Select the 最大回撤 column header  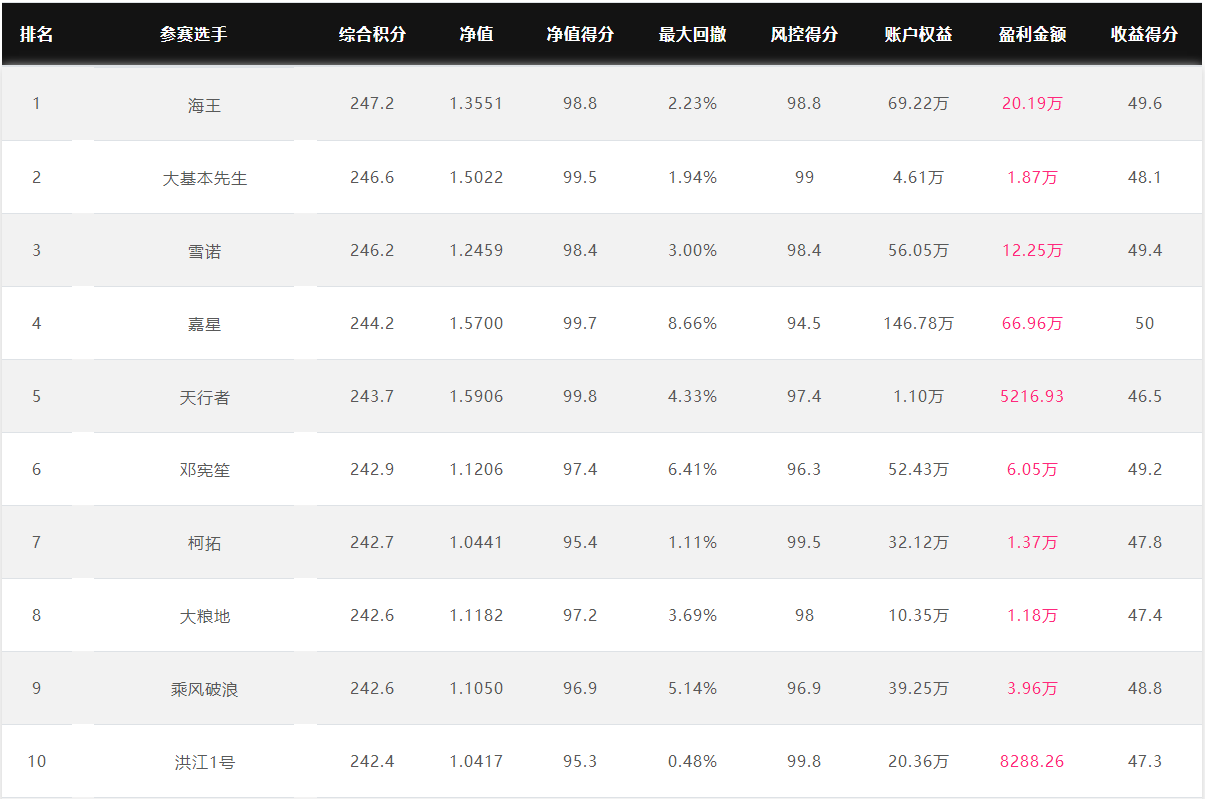click(x=692, y=34)
